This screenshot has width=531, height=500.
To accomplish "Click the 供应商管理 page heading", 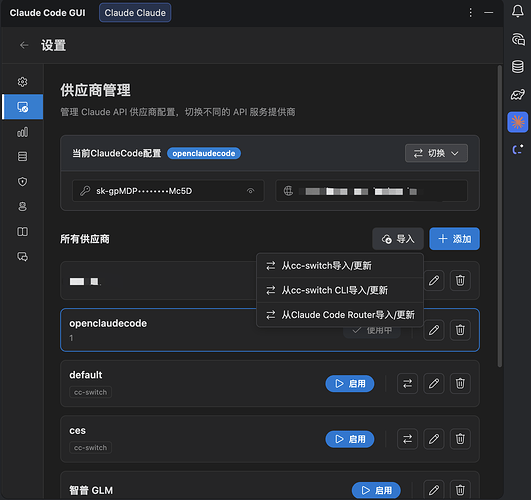I will point(95,90).
